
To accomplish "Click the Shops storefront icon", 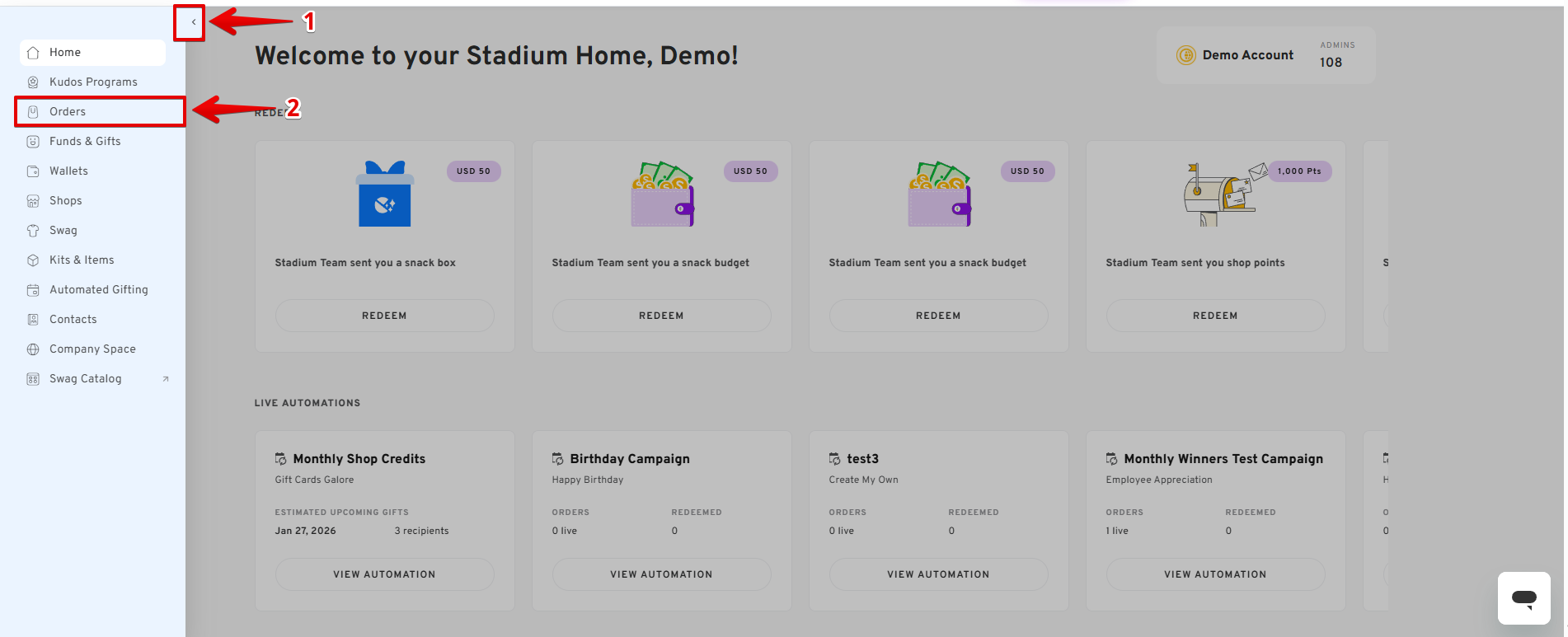I will 33,201.
